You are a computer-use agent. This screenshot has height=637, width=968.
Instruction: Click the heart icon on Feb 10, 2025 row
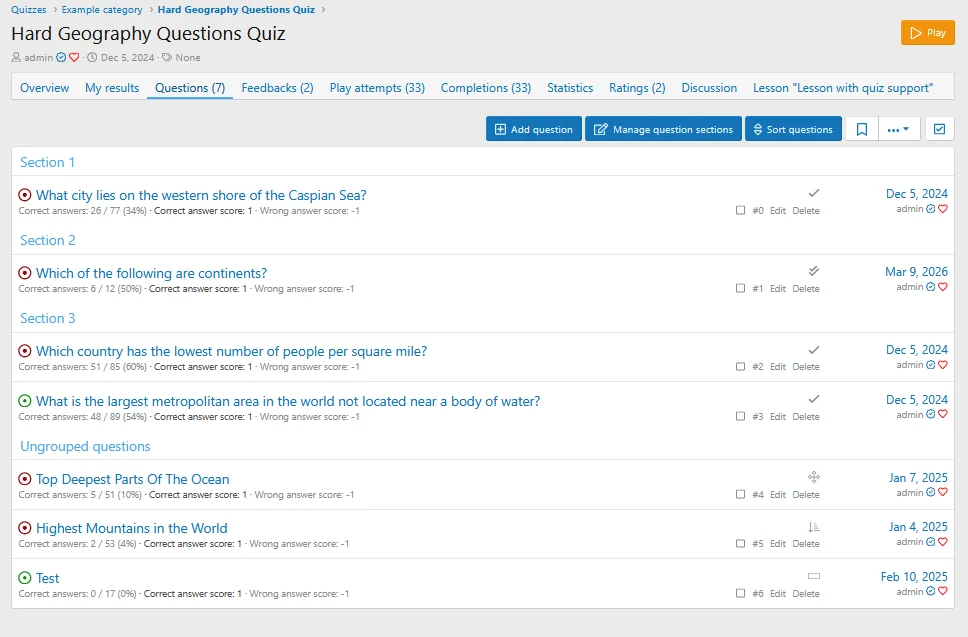943,591
